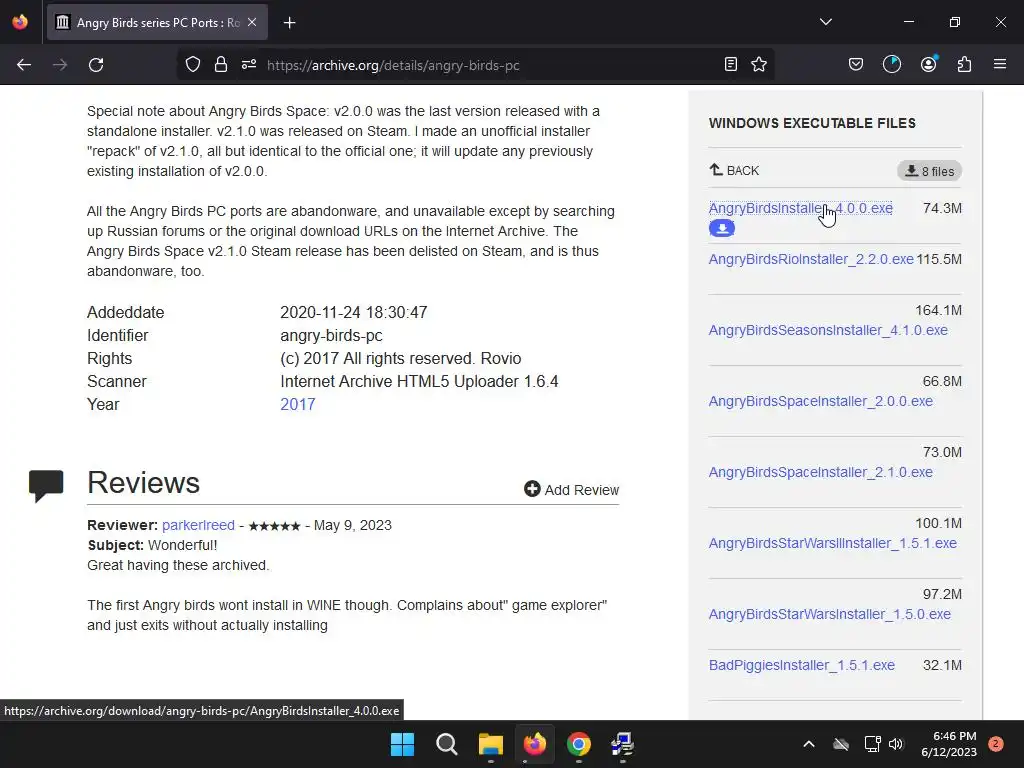Click the identifier value angry-birds-pc

332,336
